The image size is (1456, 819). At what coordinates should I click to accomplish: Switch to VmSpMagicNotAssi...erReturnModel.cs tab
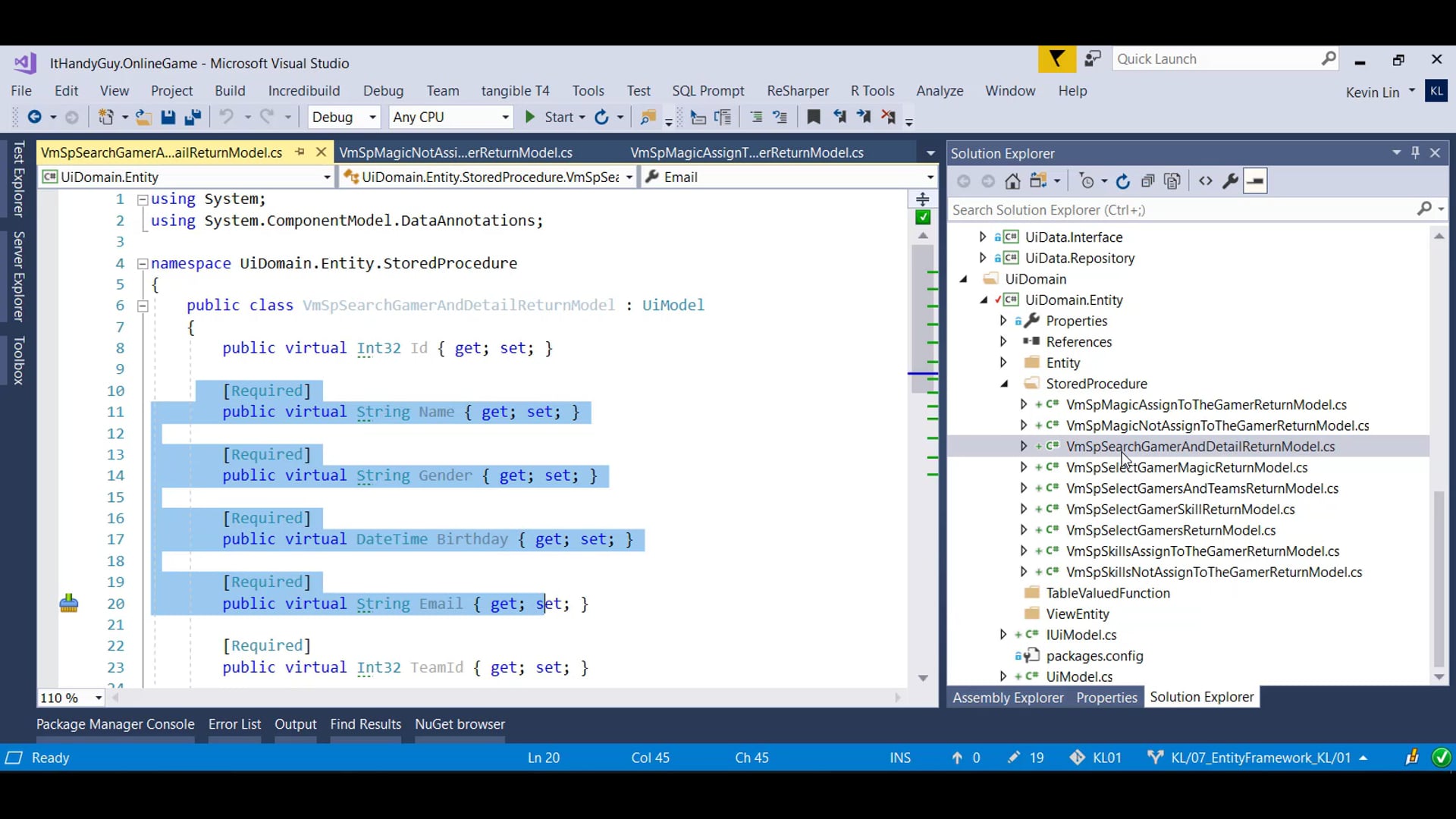pos(456,152)
